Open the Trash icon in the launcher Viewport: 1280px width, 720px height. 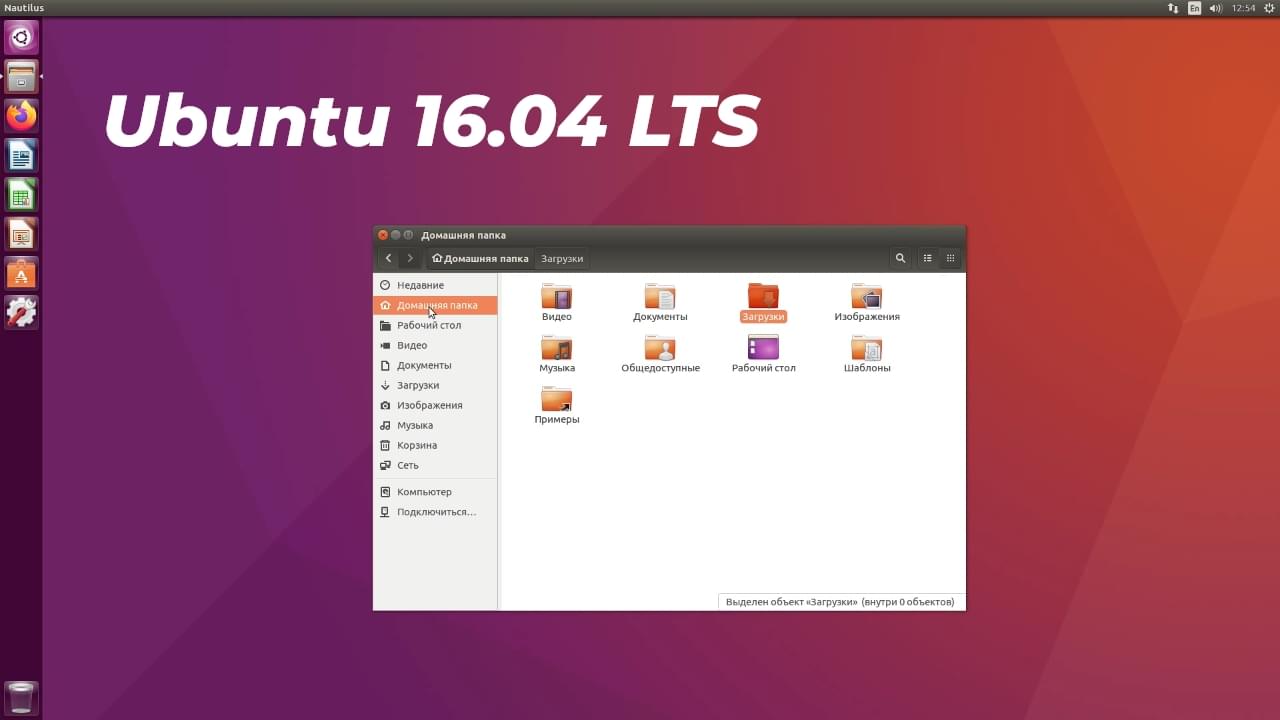tap(21, 698)
